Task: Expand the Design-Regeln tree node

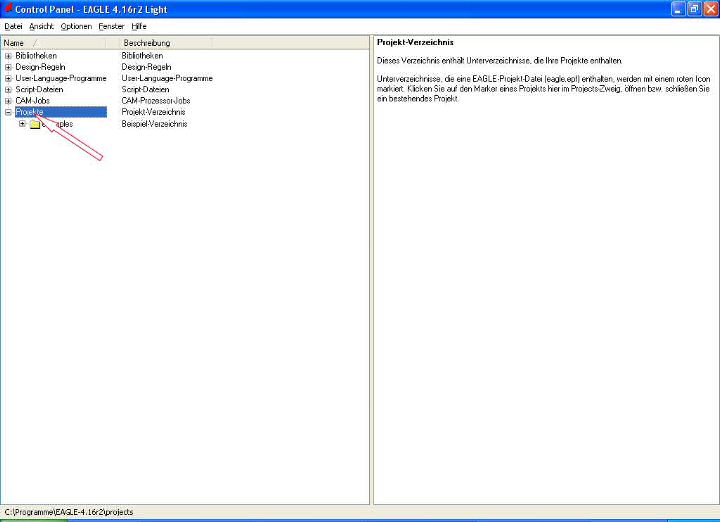Action: pyautogui.click(x=8, y=67)
